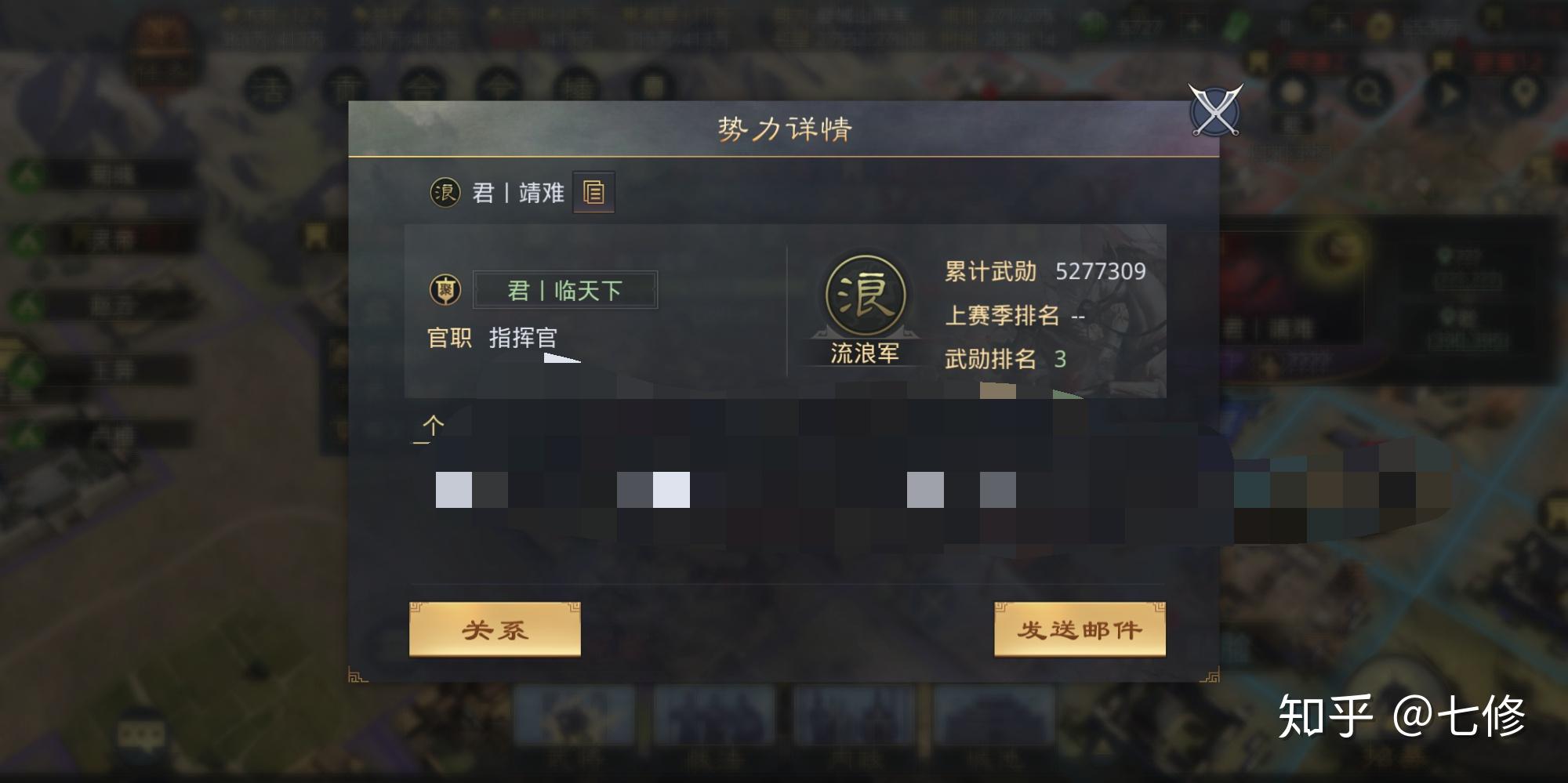Open the blurred magnifier search icon on the map
Screen dimensions: 1568x783
(1370, 94)
